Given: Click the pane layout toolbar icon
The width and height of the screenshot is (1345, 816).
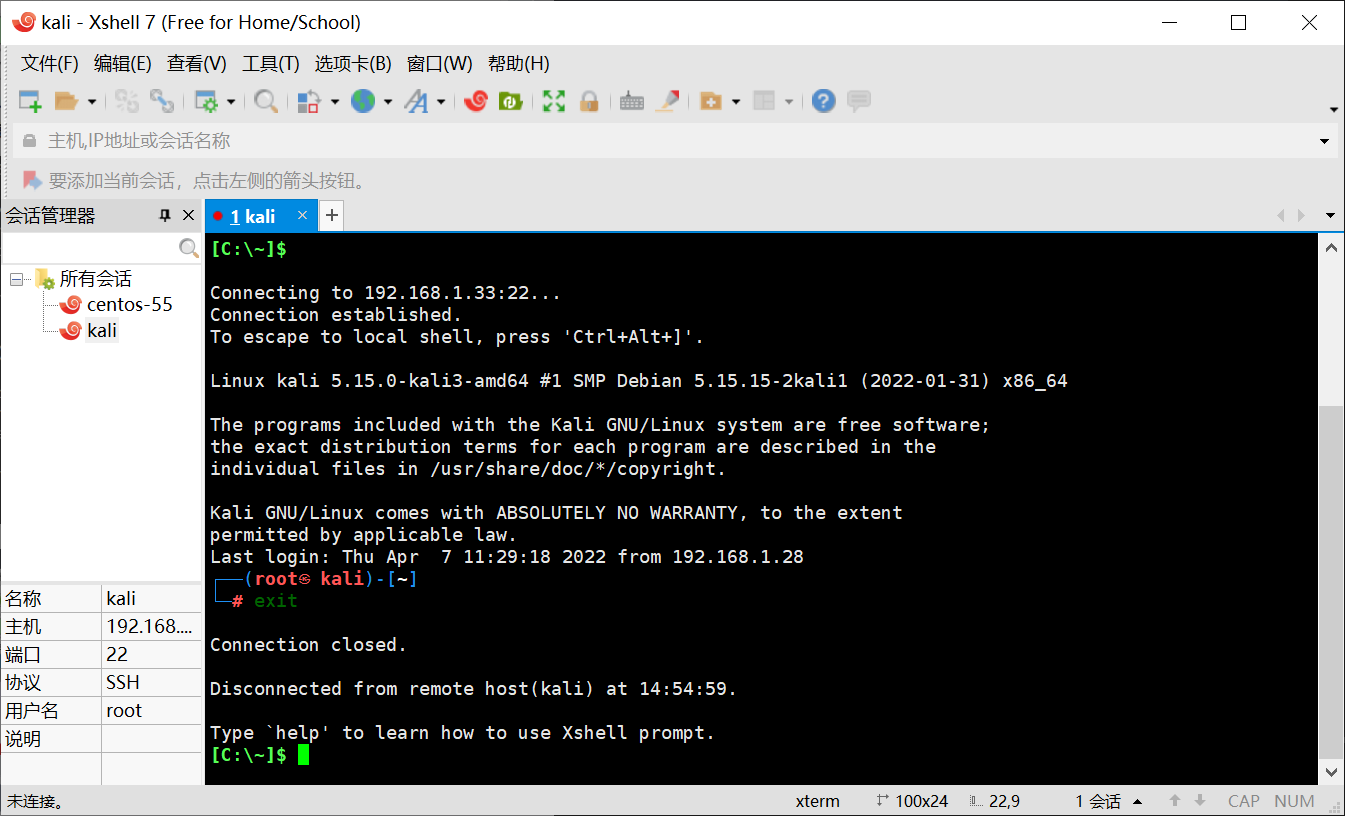Looking at the screenshot, I should 764,101.
